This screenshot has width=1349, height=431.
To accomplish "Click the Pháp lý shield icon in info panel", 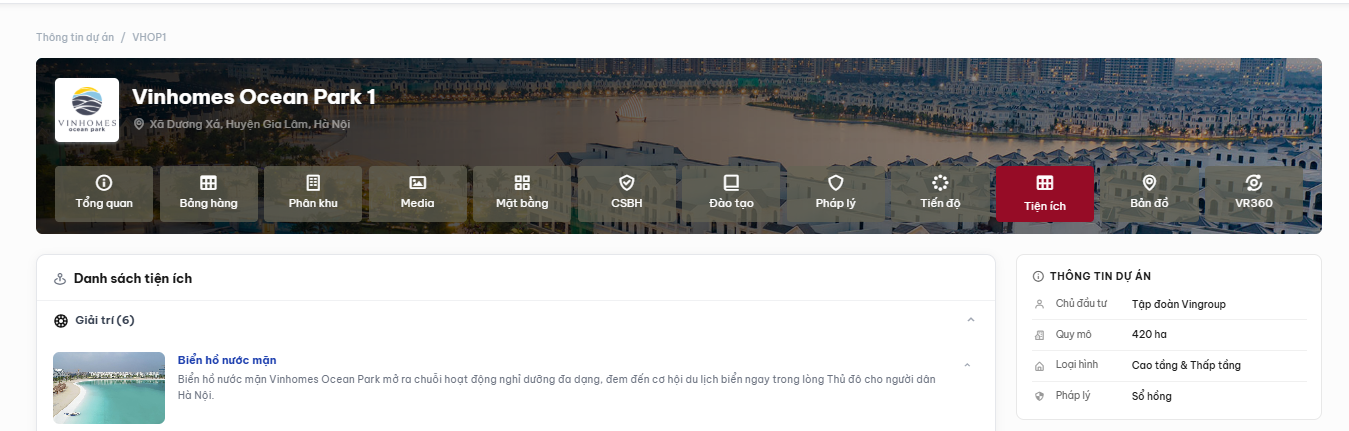I will pyautogui.click(x=1039, y=396).
